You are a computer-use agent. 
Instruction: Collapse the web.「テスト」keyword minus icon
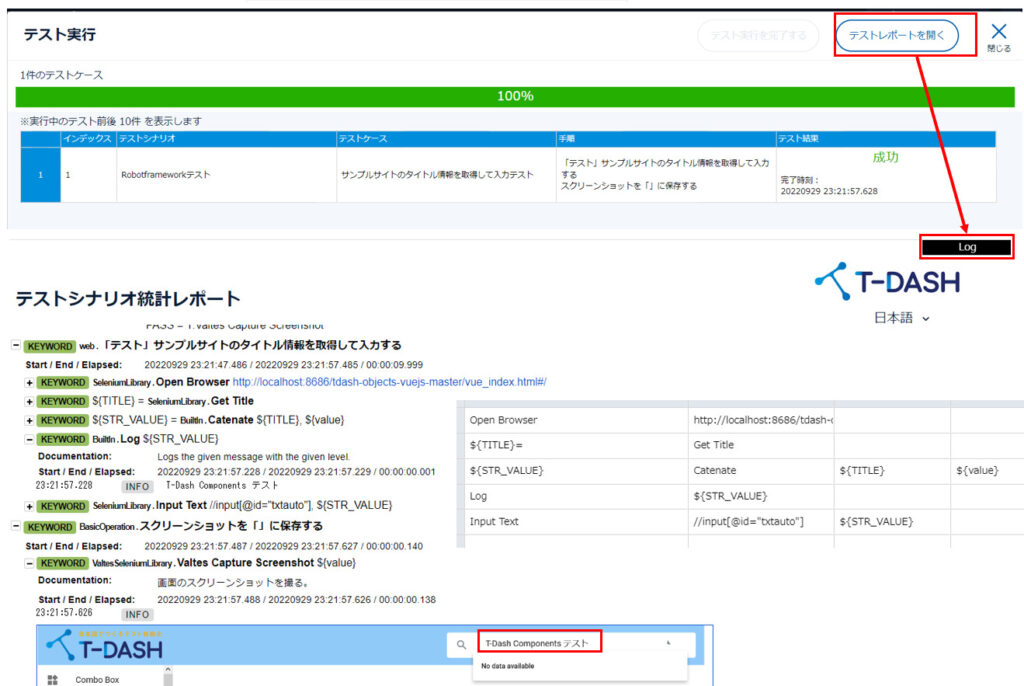[16, 346]
